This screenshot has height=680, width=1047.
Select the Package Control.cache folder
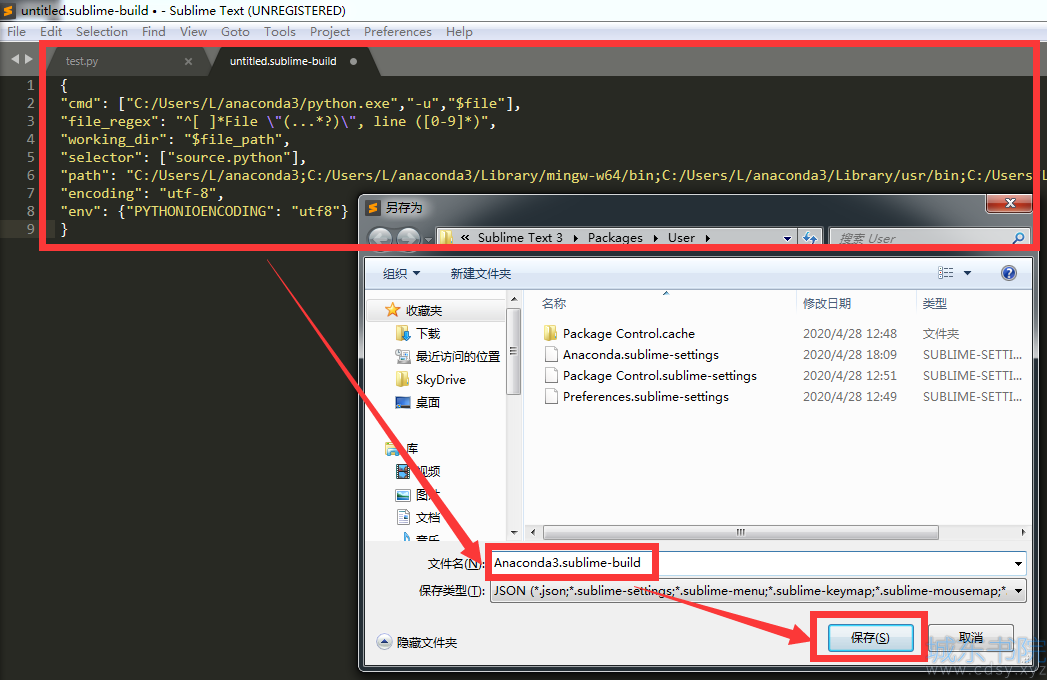pyautogui.click(x=620, y=333)
